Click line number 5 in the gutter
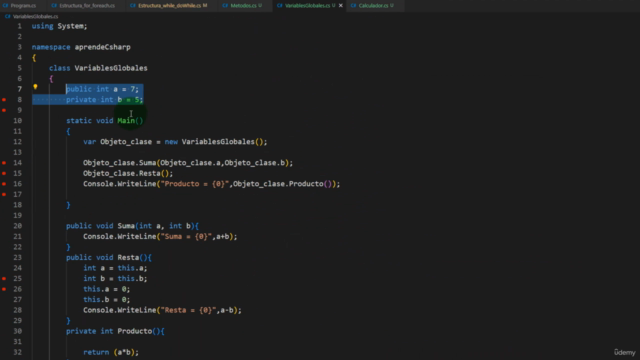640x360 pixels. click(x=19, y=68)
